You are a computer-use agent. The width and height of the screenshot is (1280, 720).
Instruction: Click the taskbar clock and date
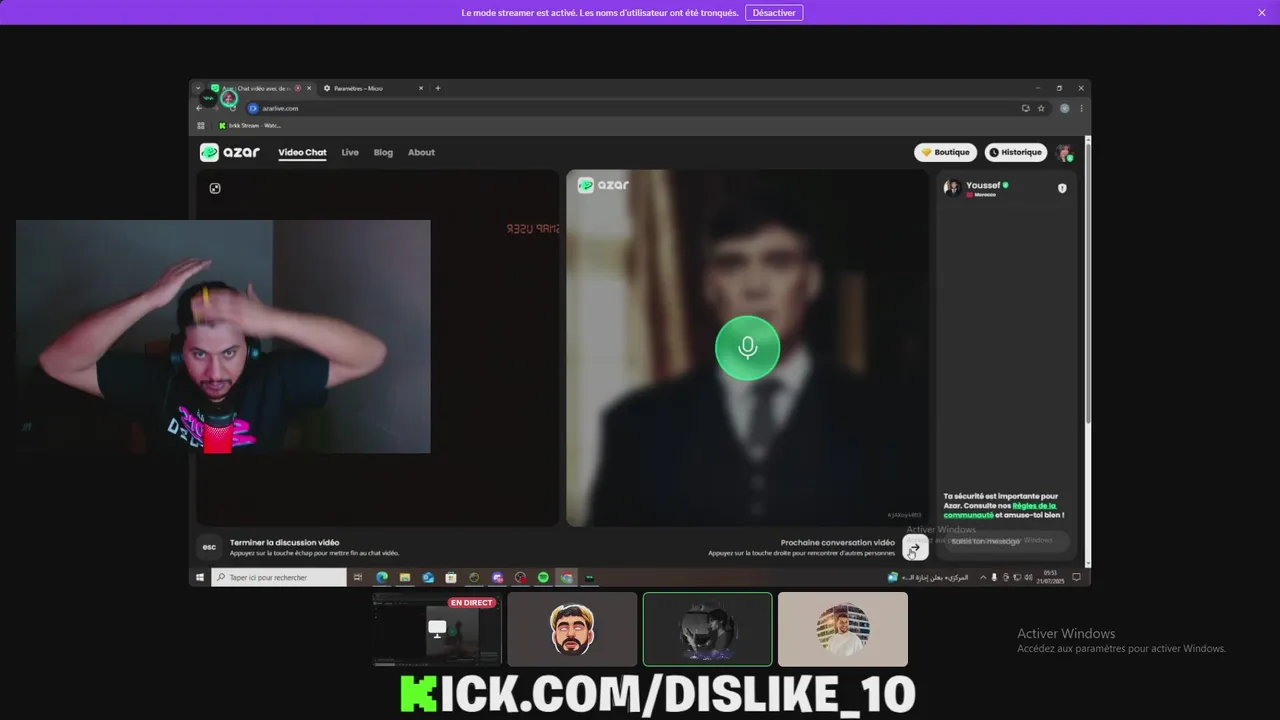coord(1050,577)
